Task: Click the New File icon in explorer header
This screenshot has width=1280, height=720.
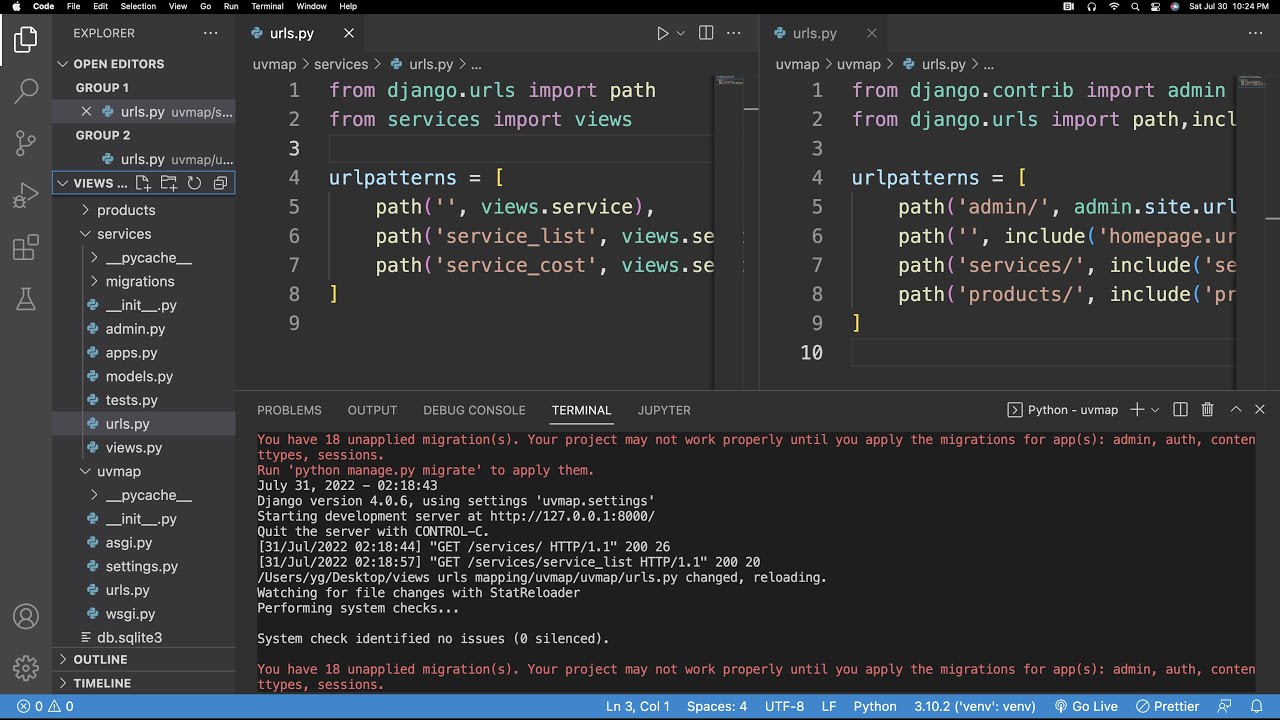Action: click(143, 183)
